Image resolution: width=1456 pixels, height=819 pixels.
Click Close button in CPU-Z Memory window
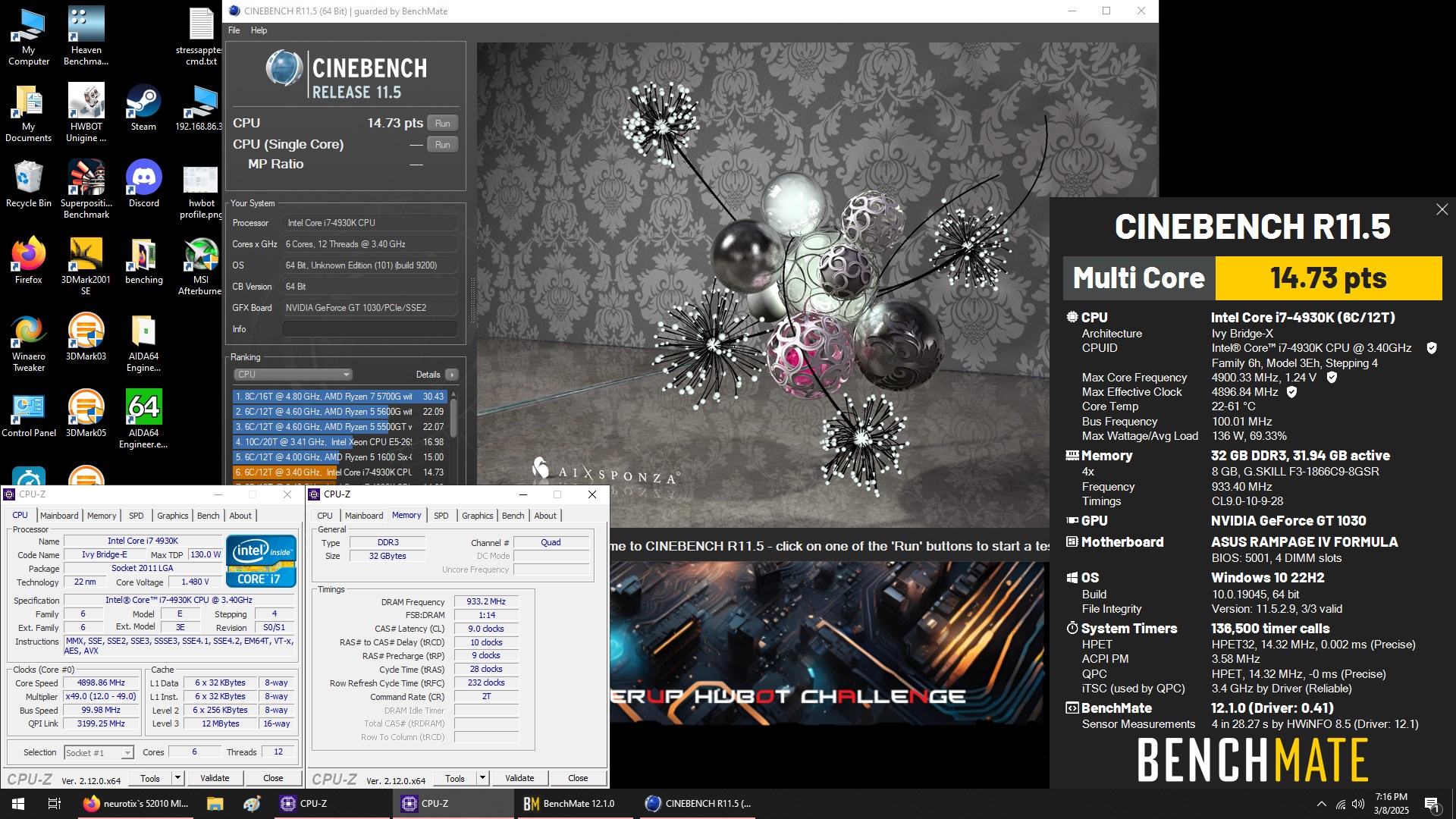(x=578, y=778)
